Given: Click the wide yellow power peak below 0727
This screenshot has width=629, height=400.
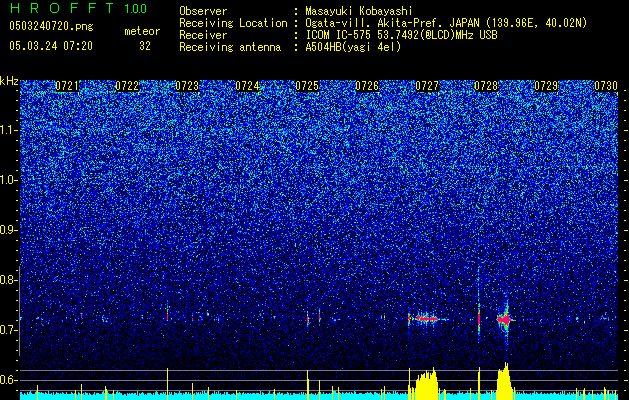Looking at the screenshot, I should point(426,384).
